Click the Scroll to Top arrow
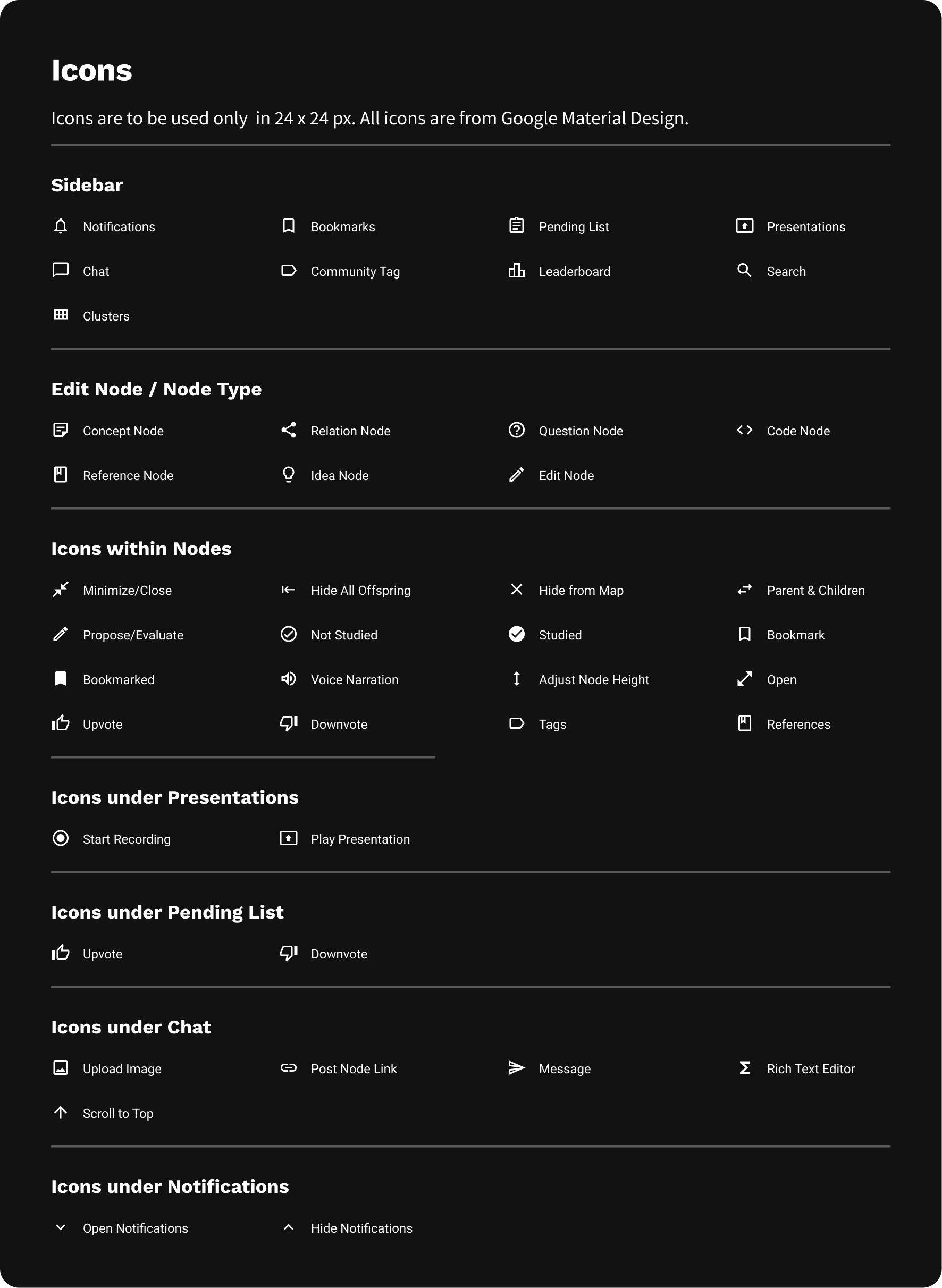 coord(61,1113)
